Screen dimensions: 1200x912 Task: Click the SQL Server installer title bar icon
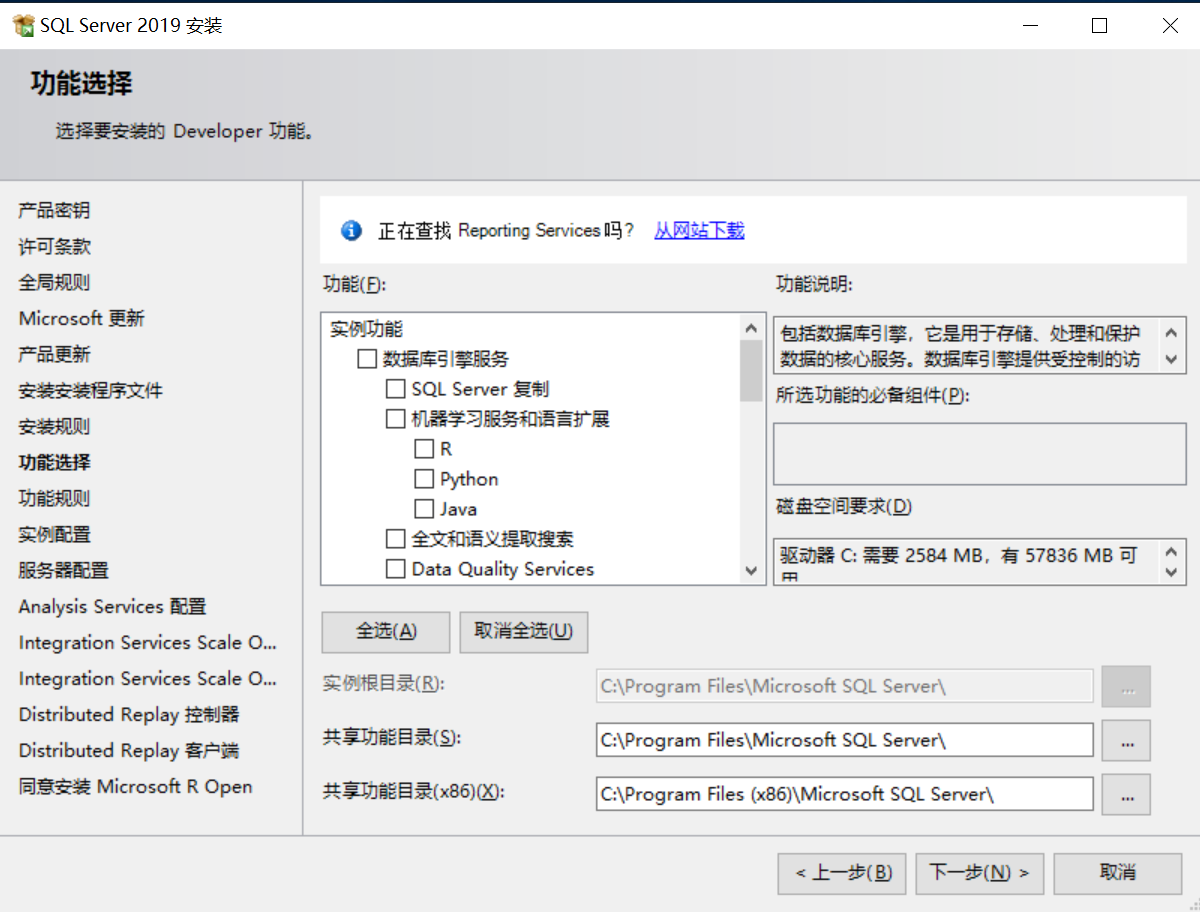pyautogui.click(x=23, y=26)
